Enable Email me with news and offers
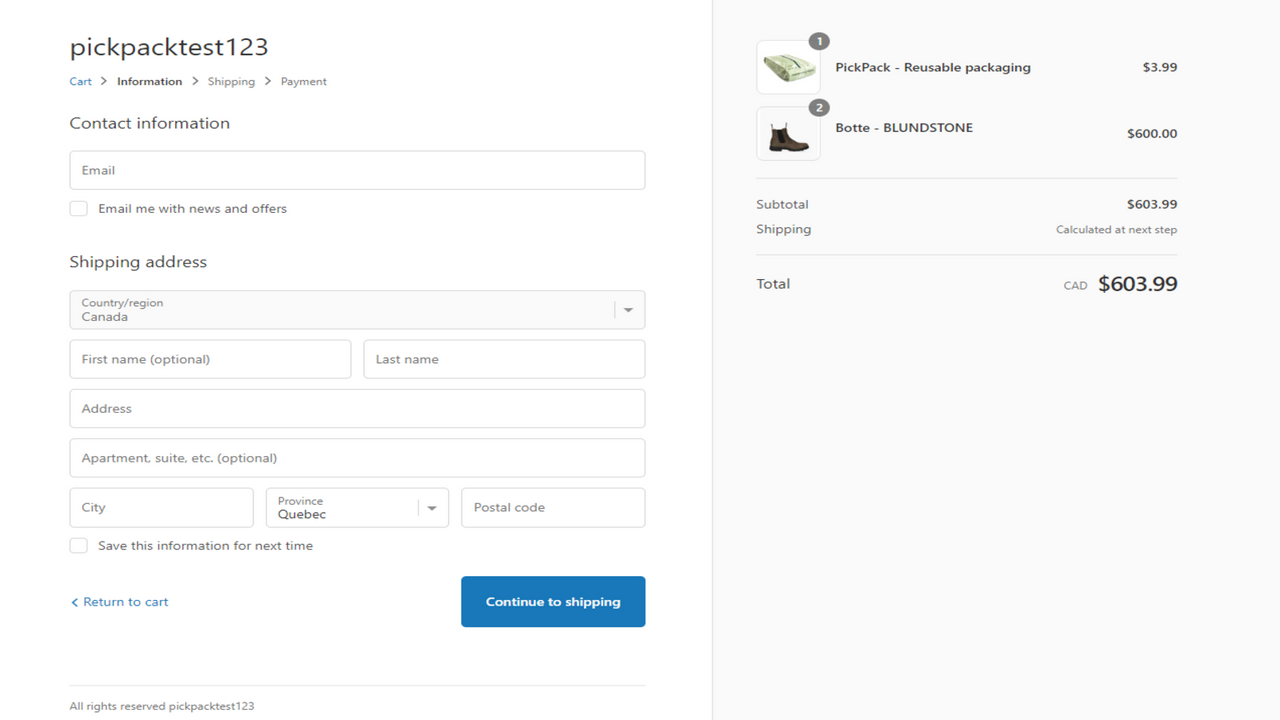The width and height of the screenshot is (1280, 720). [x=78, y=208]
